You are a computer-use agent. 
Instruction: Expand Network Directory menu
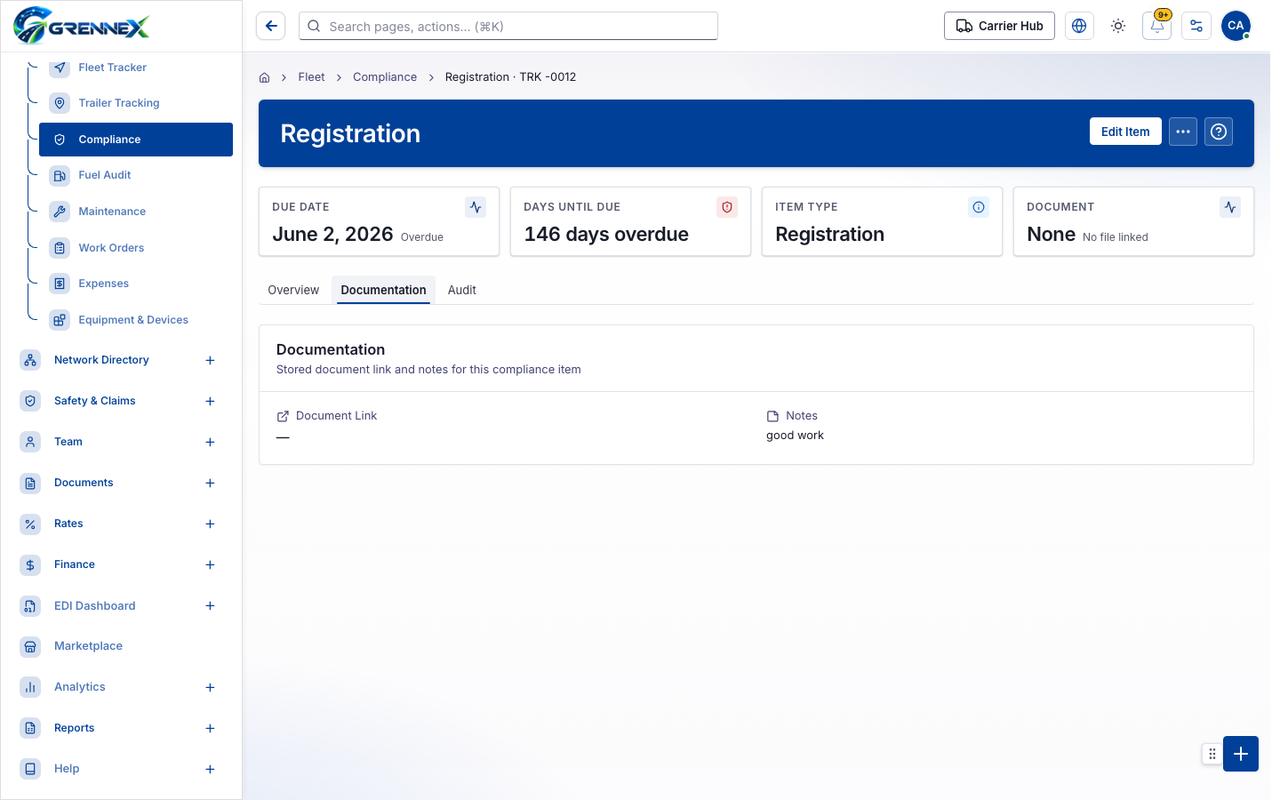coord(210,360)
